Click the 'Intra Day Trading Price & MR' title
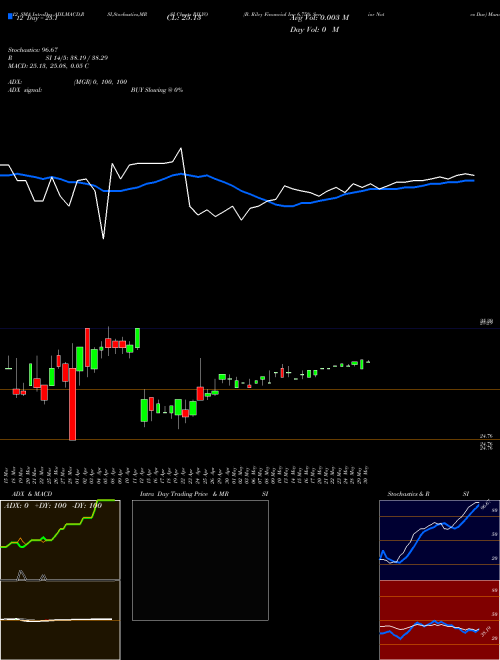Viewport: 500px width, 660px height. pyautogui.click(x=184, y=494)
